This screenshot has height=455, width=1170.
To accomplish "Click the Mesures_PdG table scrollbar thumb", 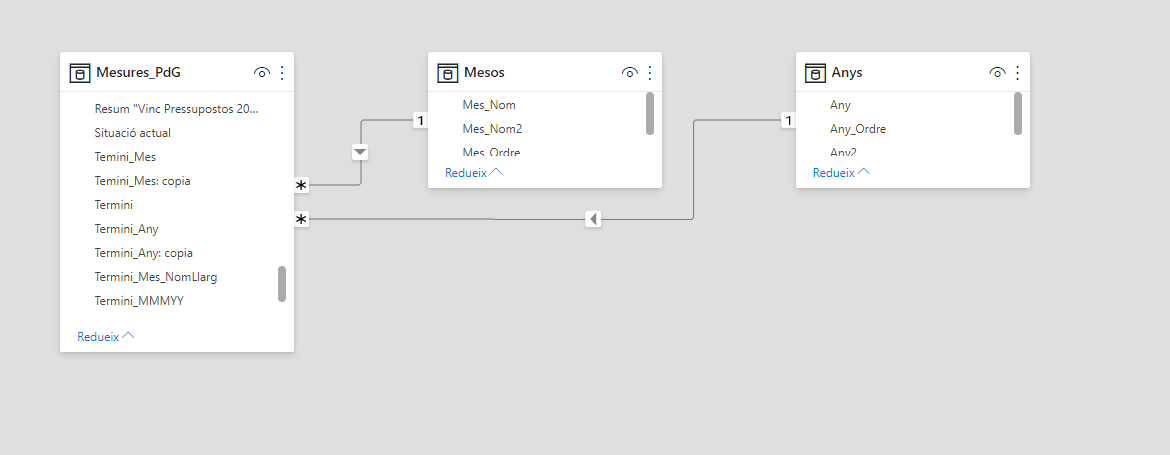I will click(x=282, y=283).
